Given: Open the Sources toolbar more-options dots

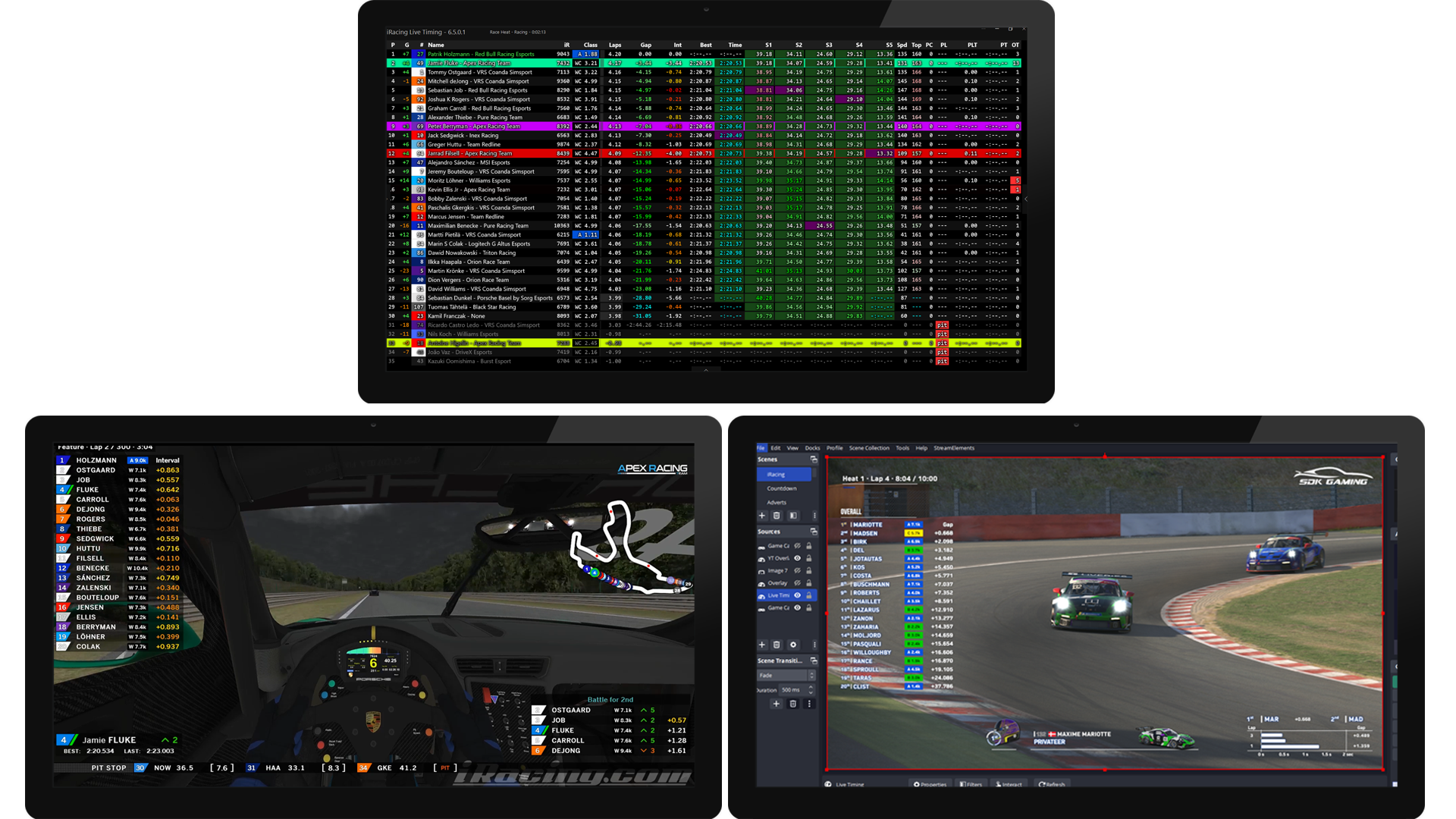Looking at the screenshot, I should coord(814,645).
